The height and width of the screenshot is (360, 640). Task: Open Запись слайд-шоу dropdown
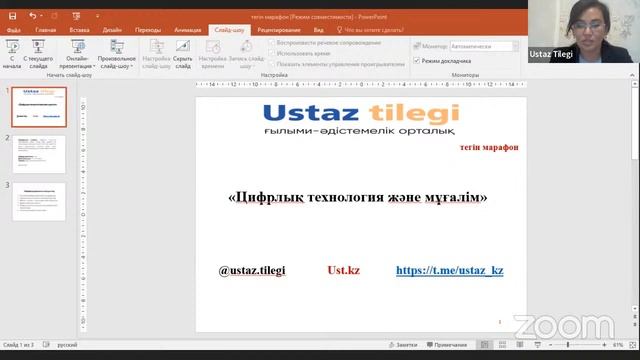pos(246,54)
